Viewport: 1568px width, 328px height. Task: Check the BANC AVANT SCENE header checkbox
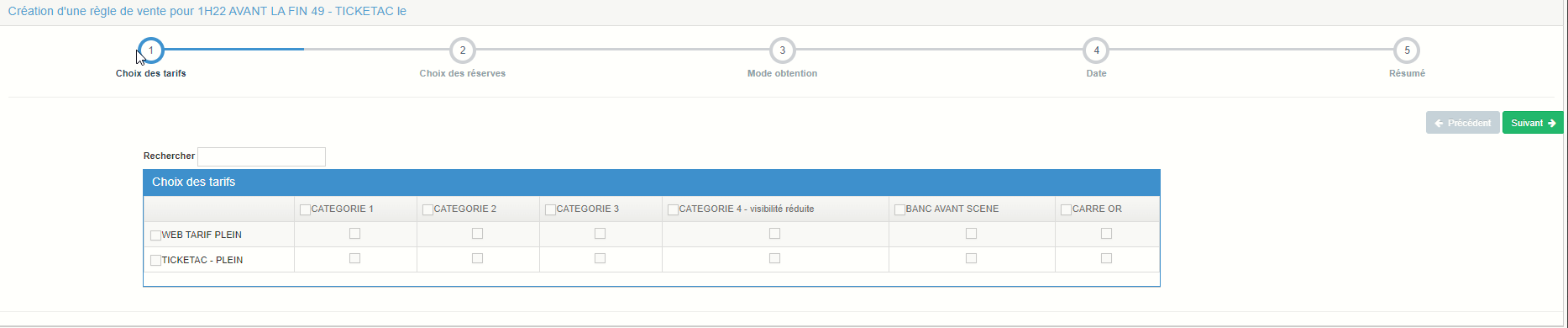coord(900,209)
